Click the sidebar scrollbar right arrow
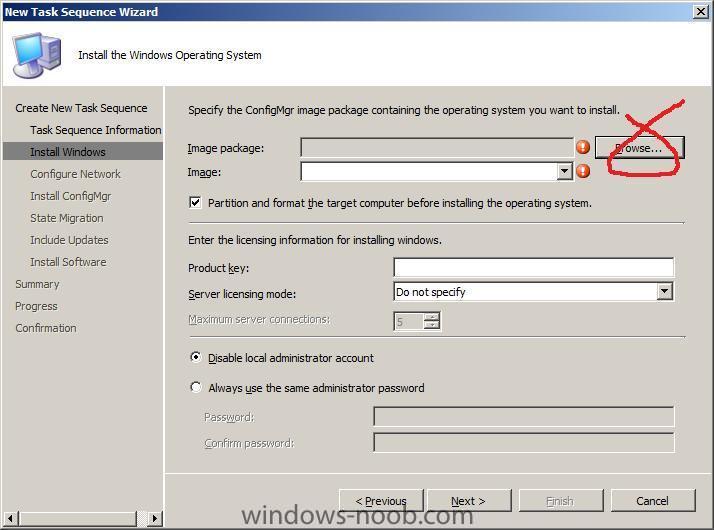 click(x=155, y=518)
